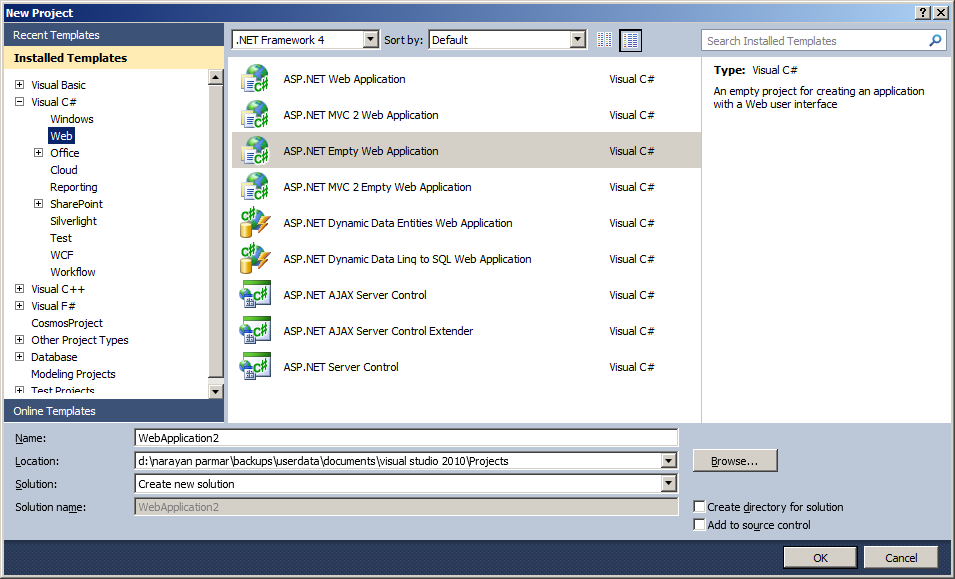Image resolution: width=955 pixels, height=579 pixels.
Task: Expand the Visual Basic node
Action: (x=19, y=85)
